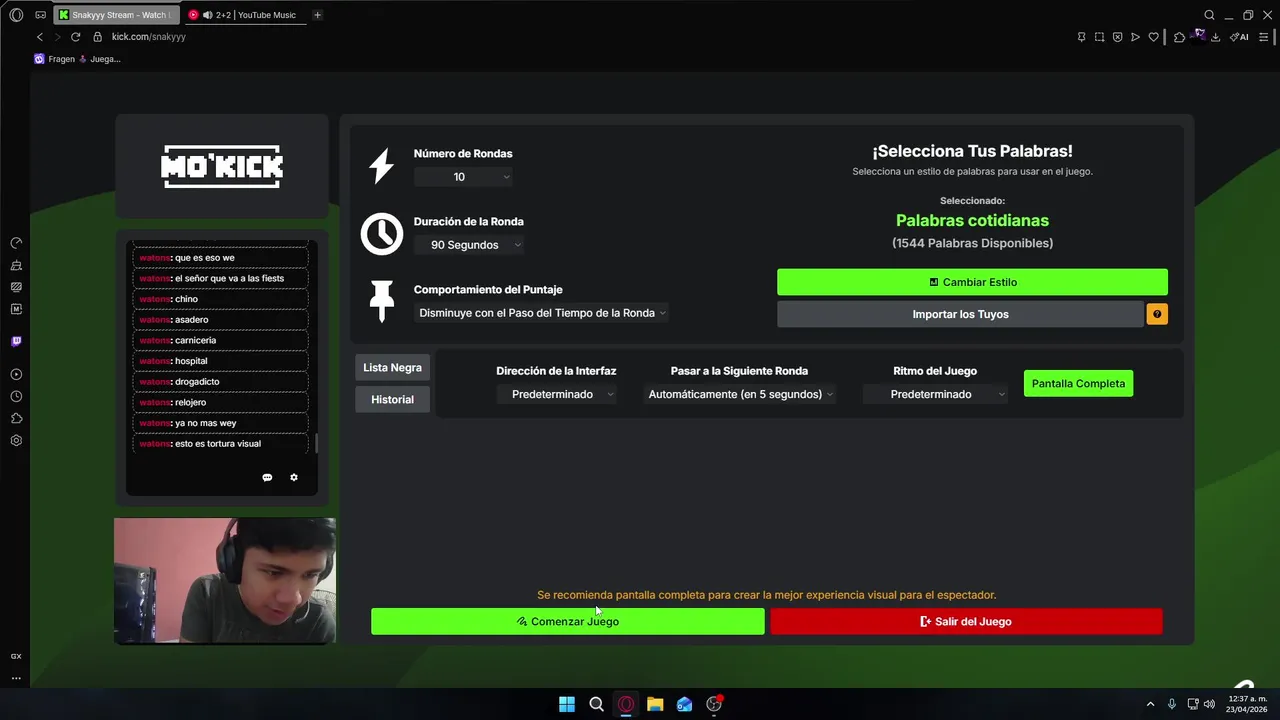The width and height of the screenshot is (1280, 720).
Task: Open GX Control in the sidebar
Action: [16, 243]
